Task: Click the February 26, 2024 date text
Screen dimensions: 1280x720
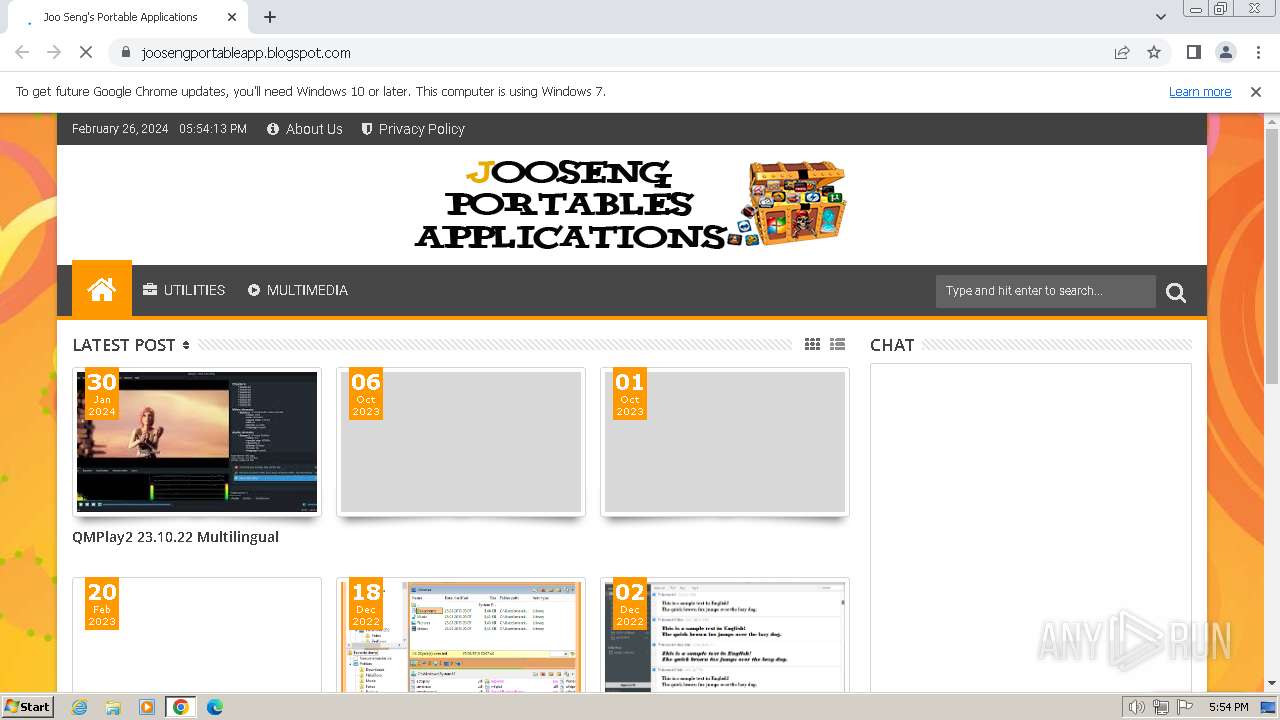Action: [x=120, y=129]
